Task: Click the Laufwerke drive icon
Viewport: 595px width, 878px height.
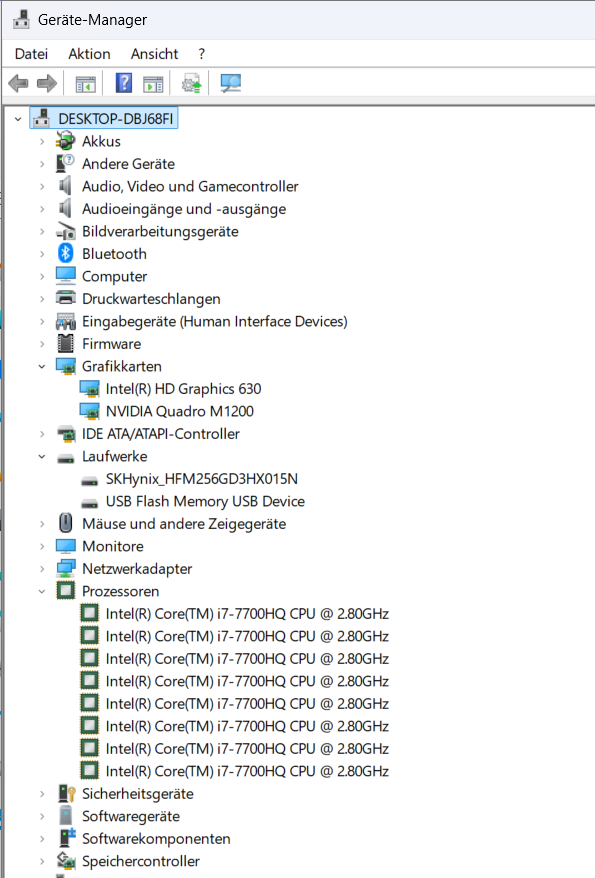Action: [65, 457]
